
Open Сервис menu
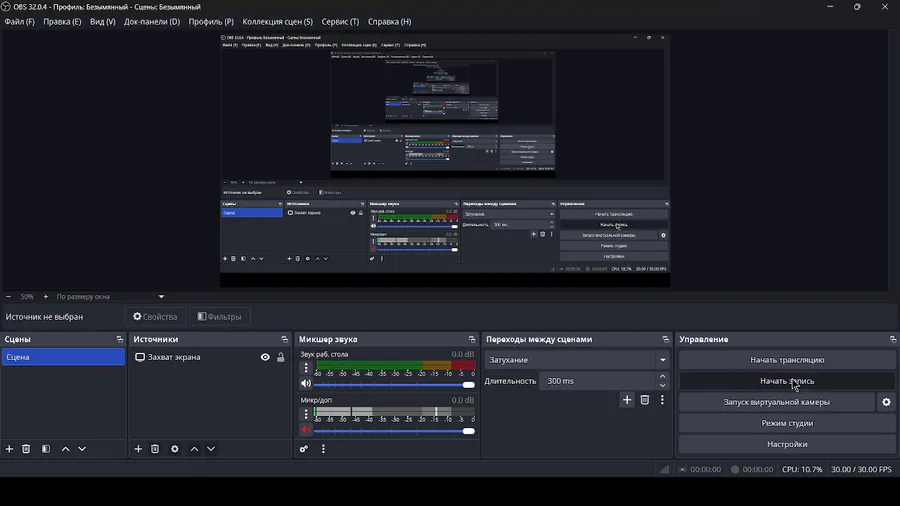(340, 22)
